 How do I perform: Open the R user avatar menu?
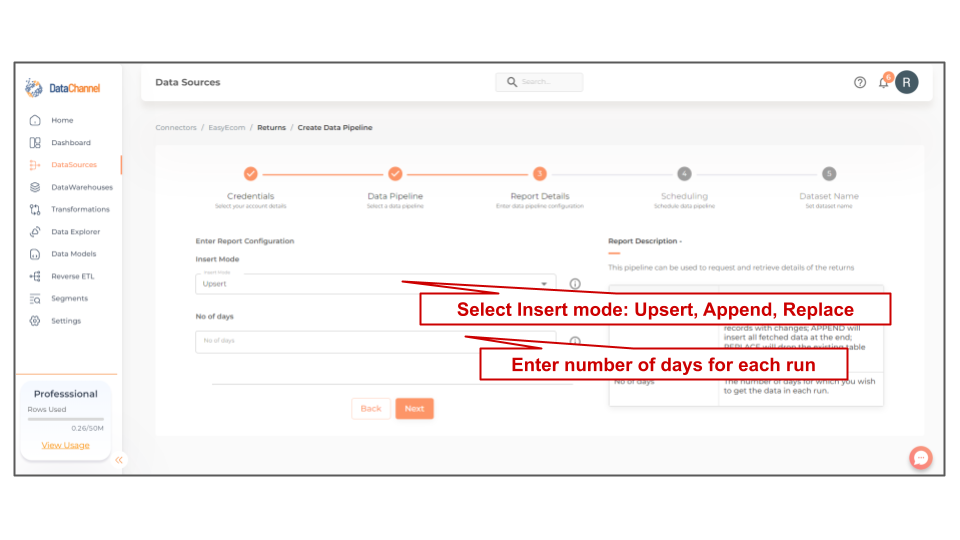coord(907,82)
